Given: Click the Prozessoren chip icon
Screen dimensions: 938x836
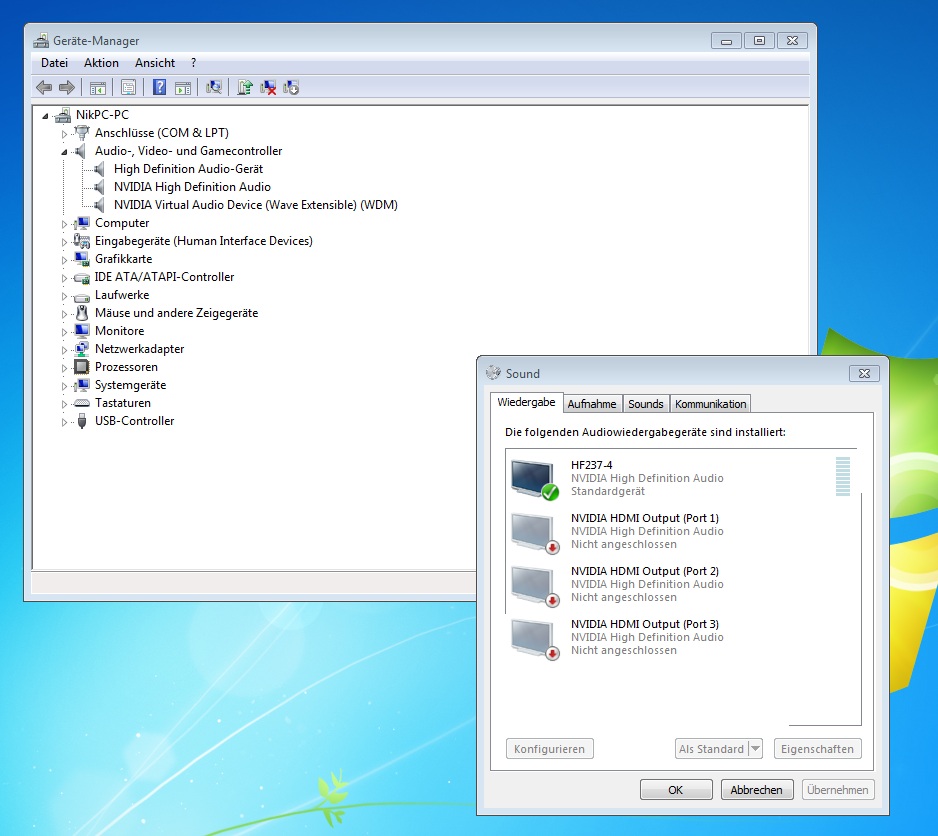Looking at the screenshot, I should pyautogui.click(x=81, y=367).
